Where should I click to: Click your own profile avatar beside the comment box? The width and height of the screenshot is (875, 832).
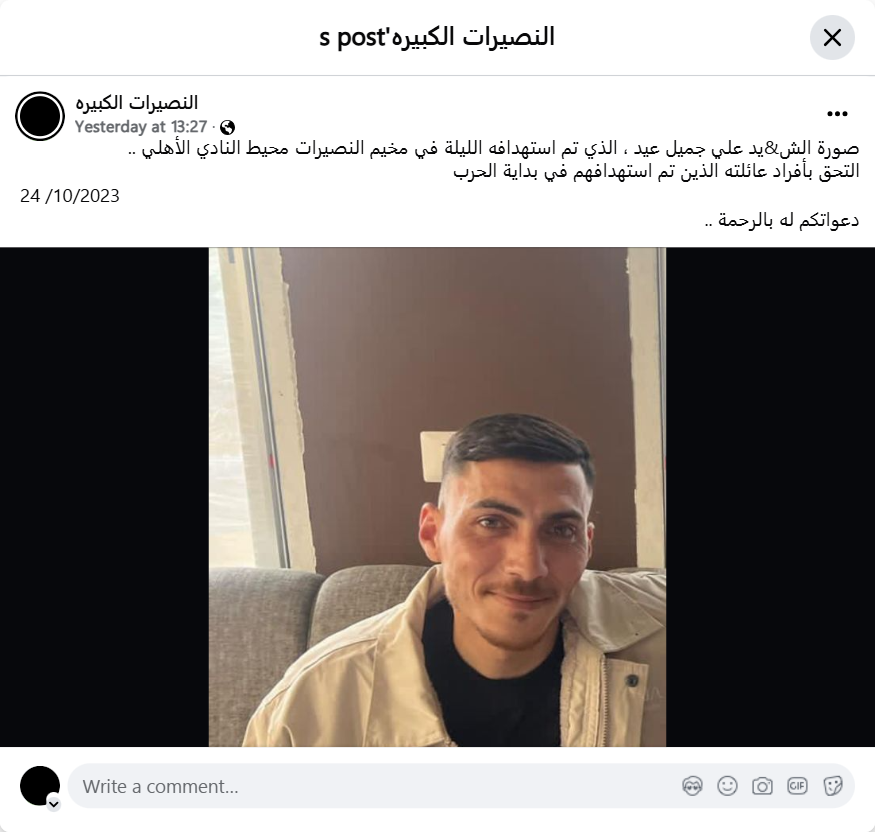click(x=40, y=786)
